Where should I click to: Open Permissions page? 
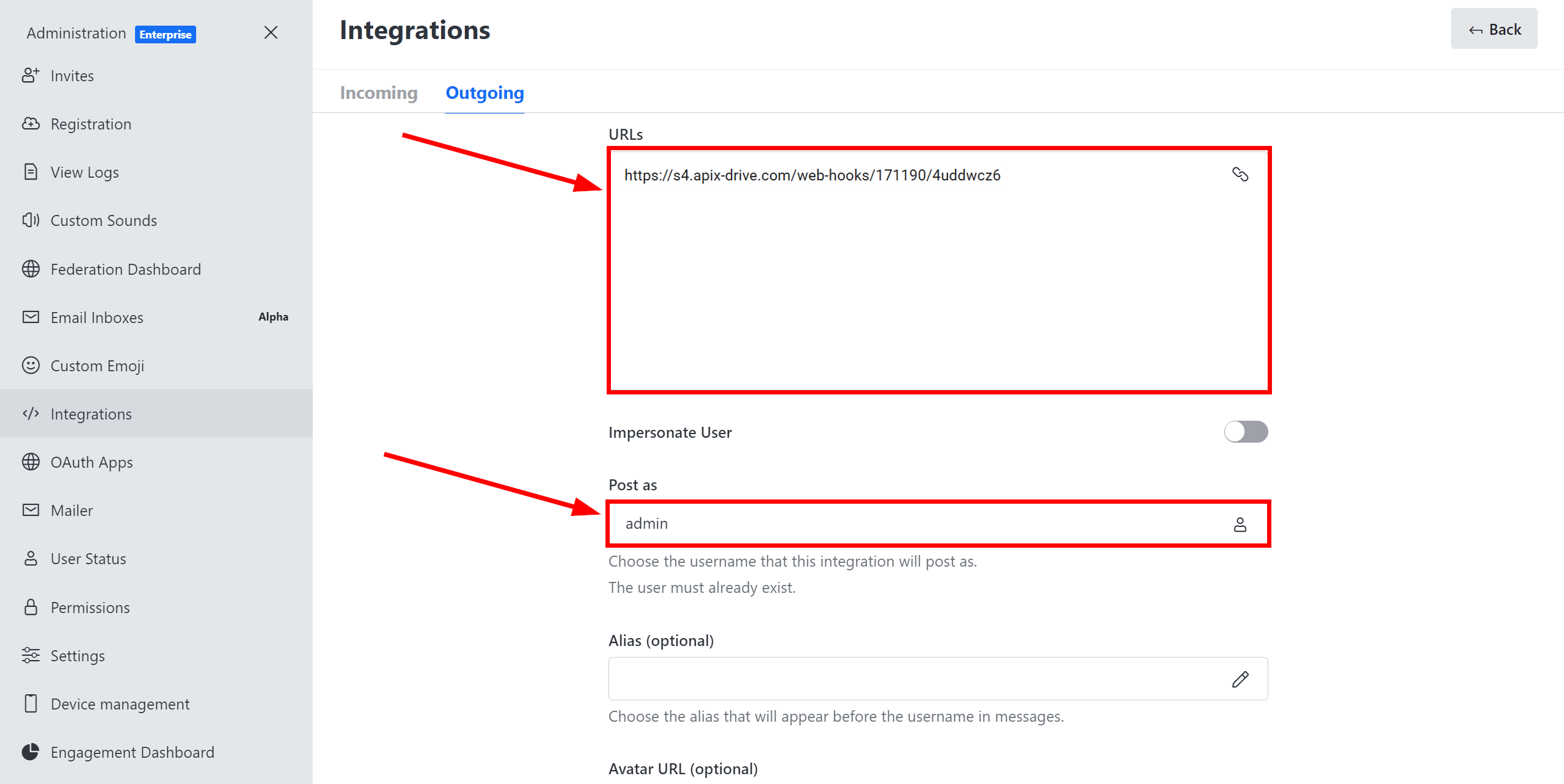[x=156, y=608]
